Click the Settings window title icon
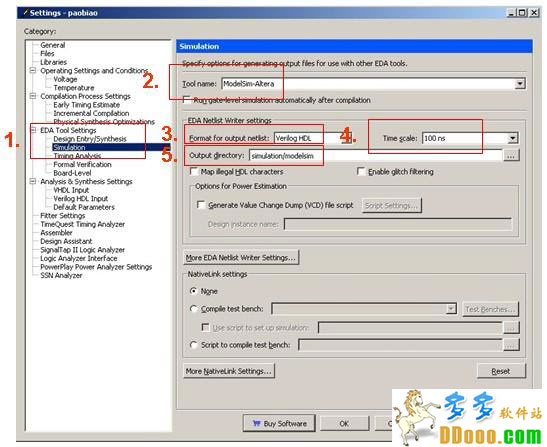Screen dimensions: 547x447 [25, 13]
